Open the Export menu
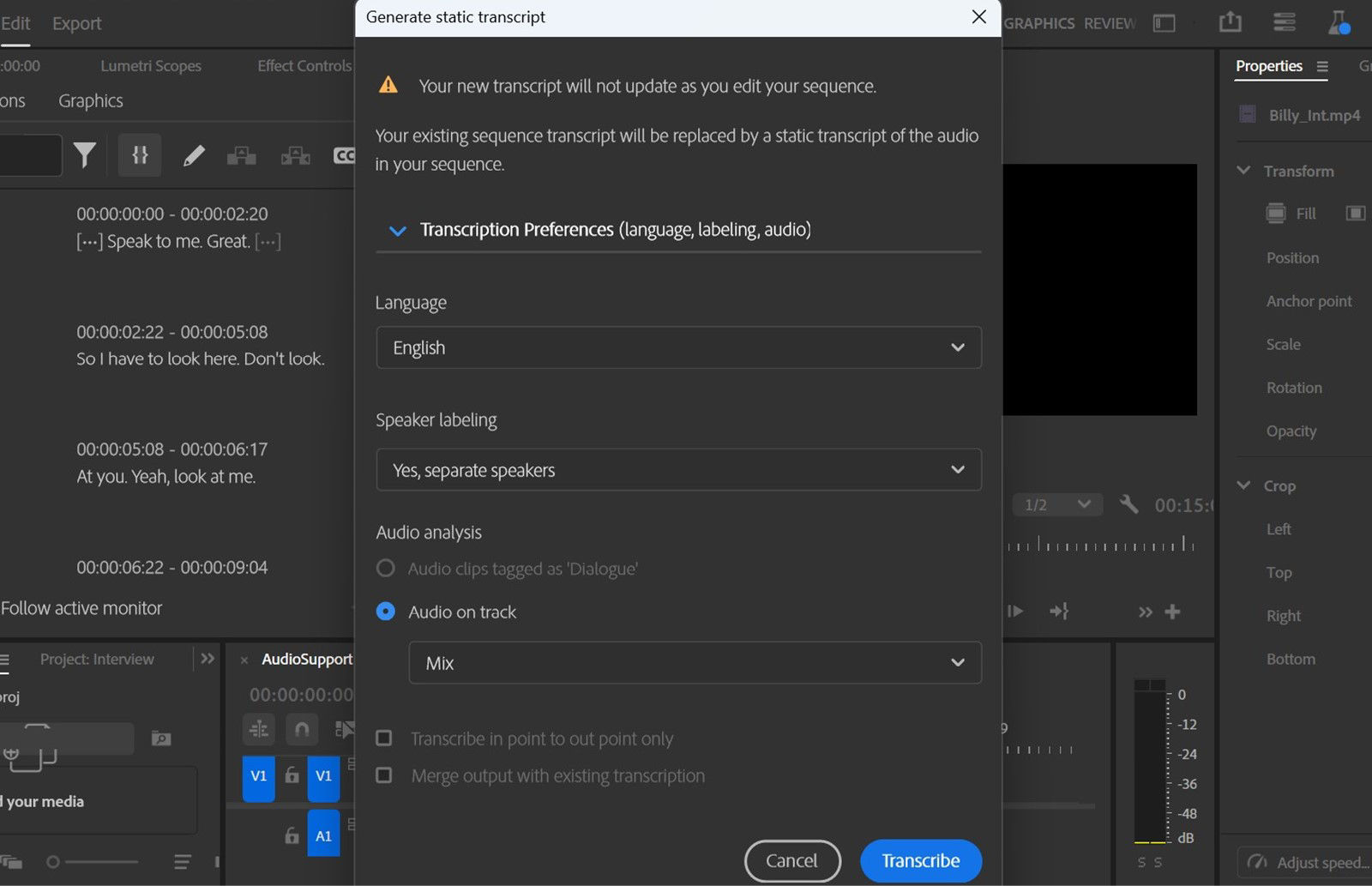 [x=75, y=23]
